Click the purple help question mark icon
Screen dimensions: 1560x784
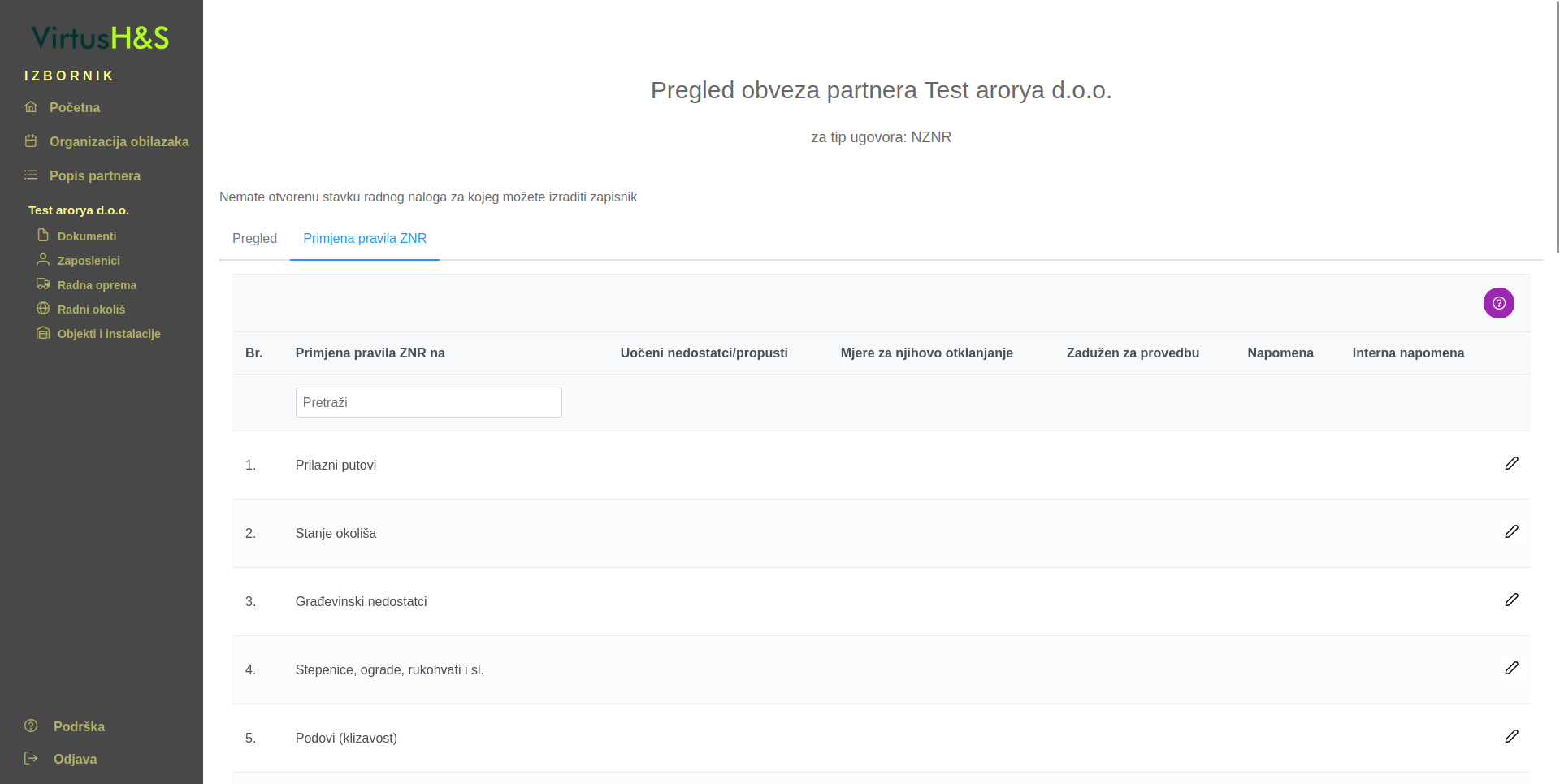pyautogui.click(x=1498, y=303)
